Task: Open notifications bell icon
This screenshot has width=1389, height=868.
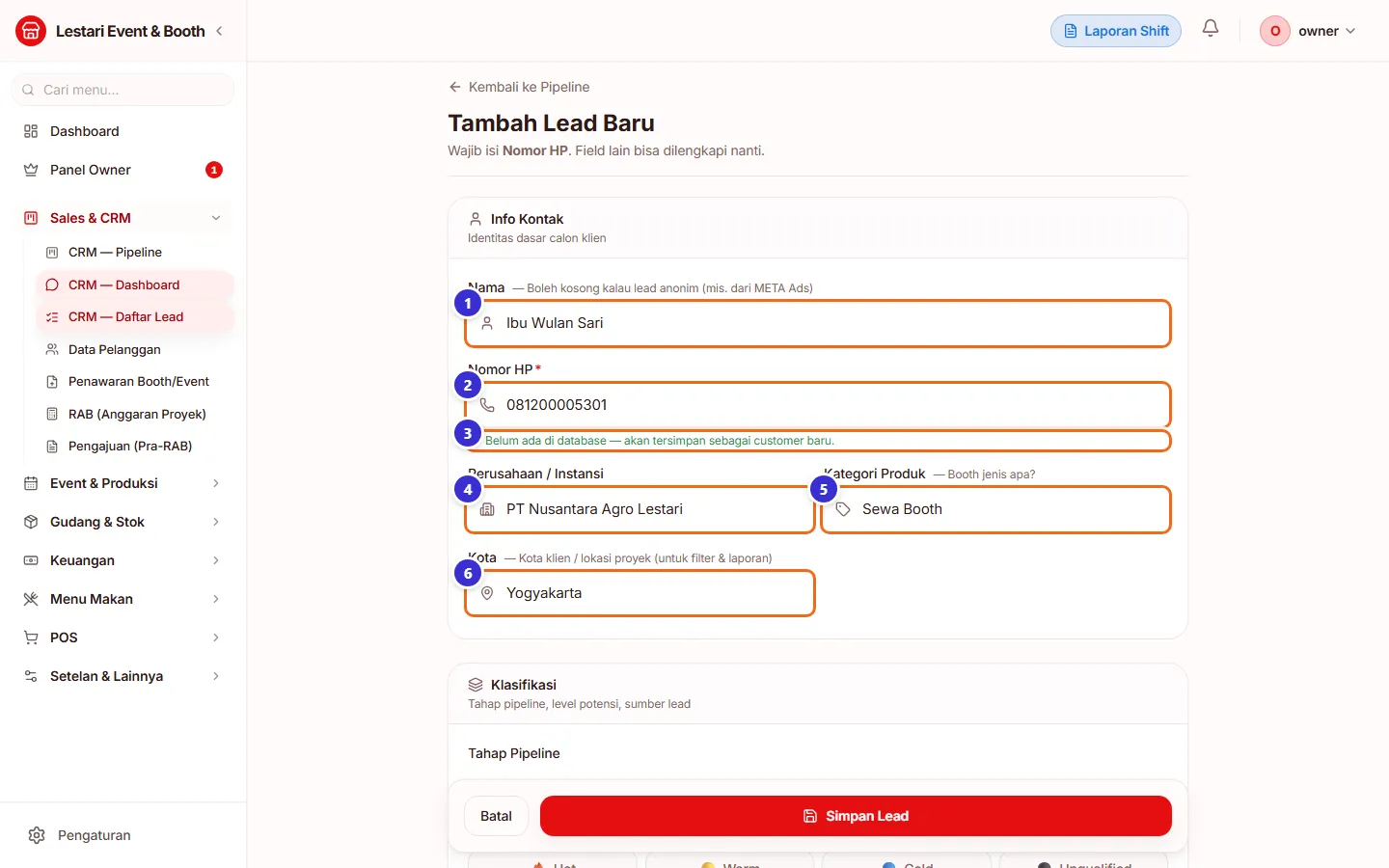Action: click(x=1211, y=29)
